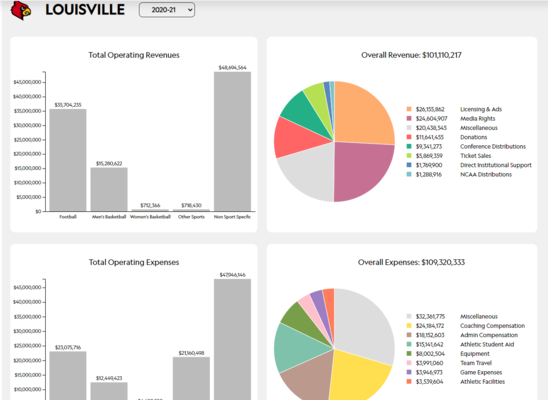Image resolution: width=548 pixels, height=400 pixels.
Task: Click the 'Athletic Student Aid' legend label
Action: tap(487, 344)
